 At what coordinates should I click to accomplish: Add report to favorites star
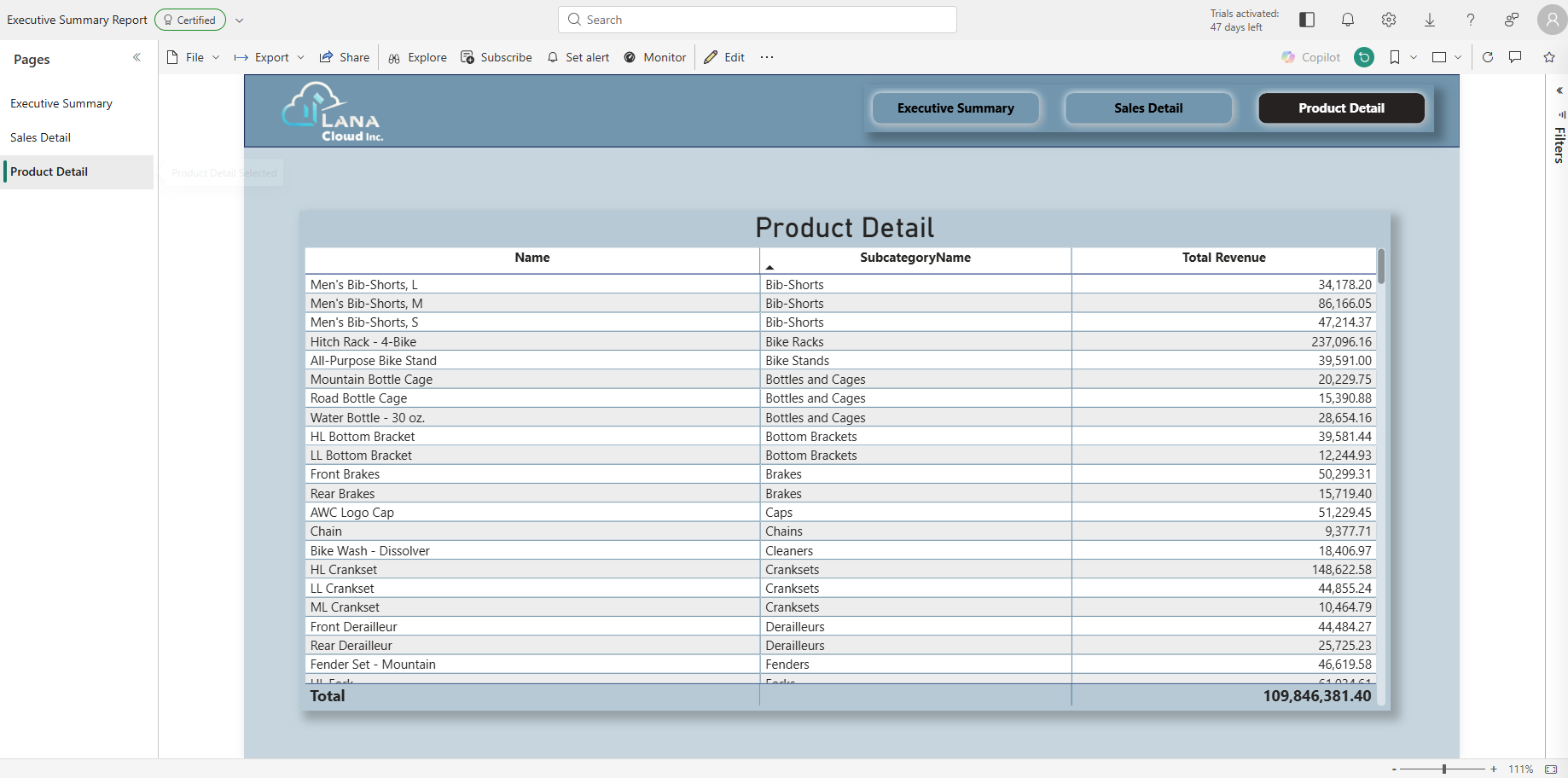point(1549,57)
